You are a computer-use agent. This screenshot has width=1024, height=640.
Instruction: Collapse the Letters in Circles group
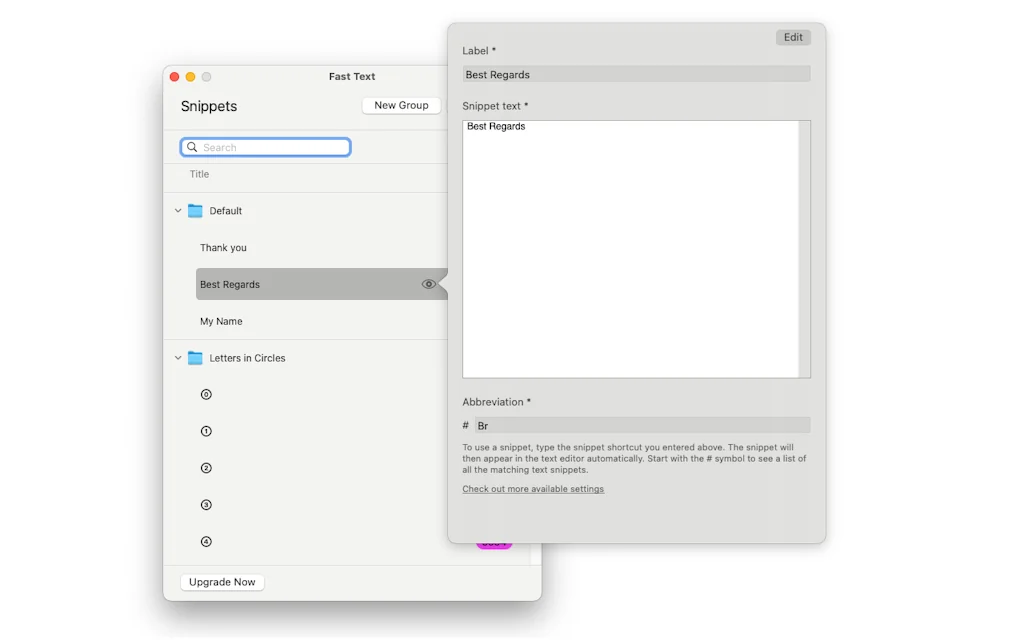click(x=177, y=357)
